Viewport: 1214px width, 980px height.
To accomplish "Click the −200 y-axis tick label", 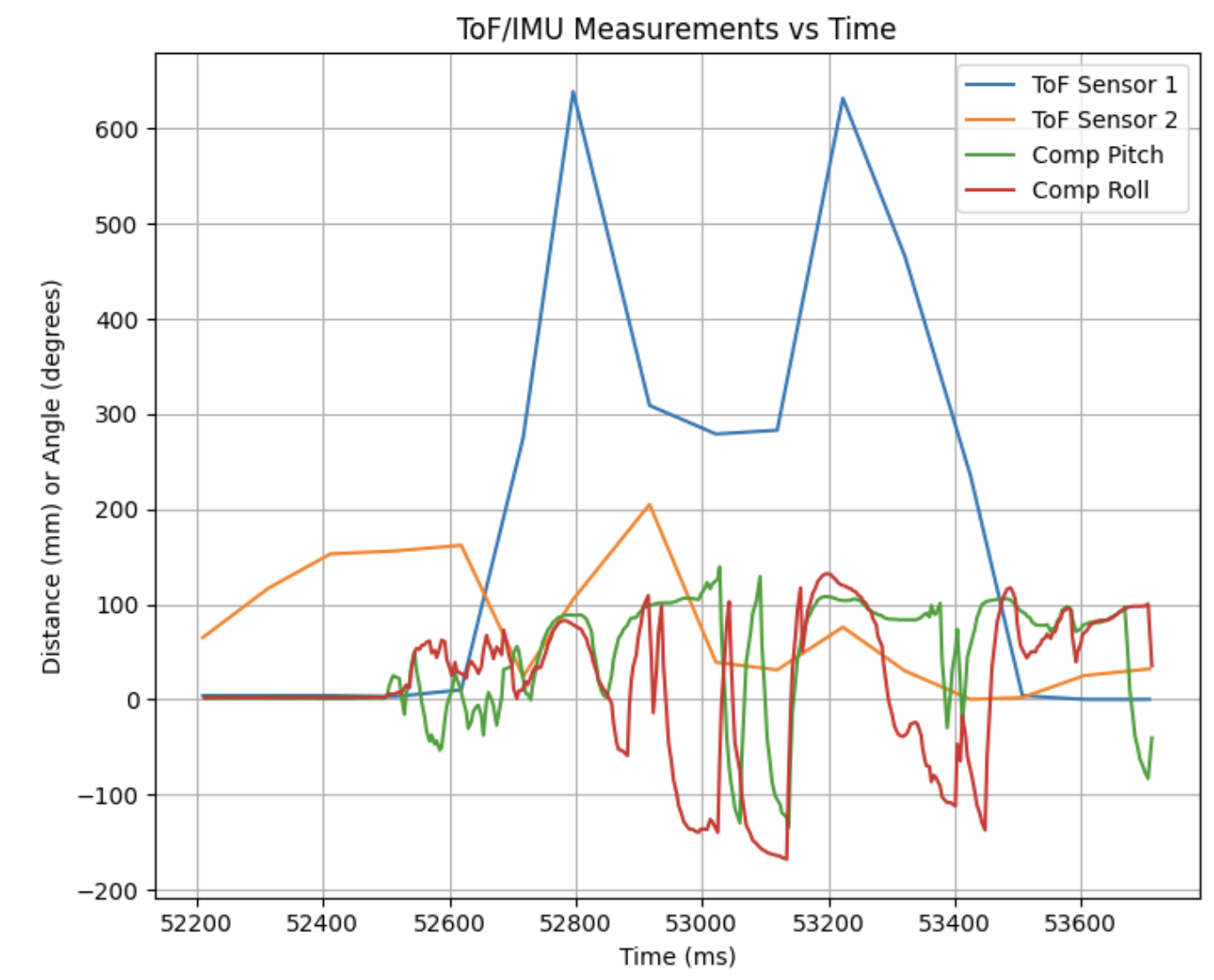I will (x=109, y=892).
